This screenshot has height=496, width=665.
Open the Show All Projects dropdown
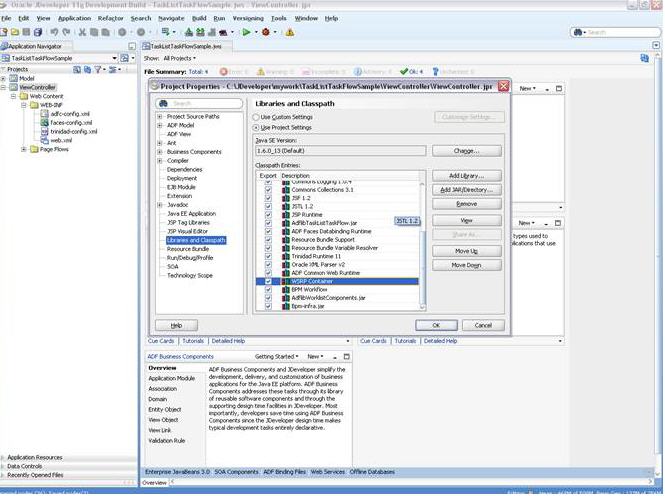pos(179,58)
